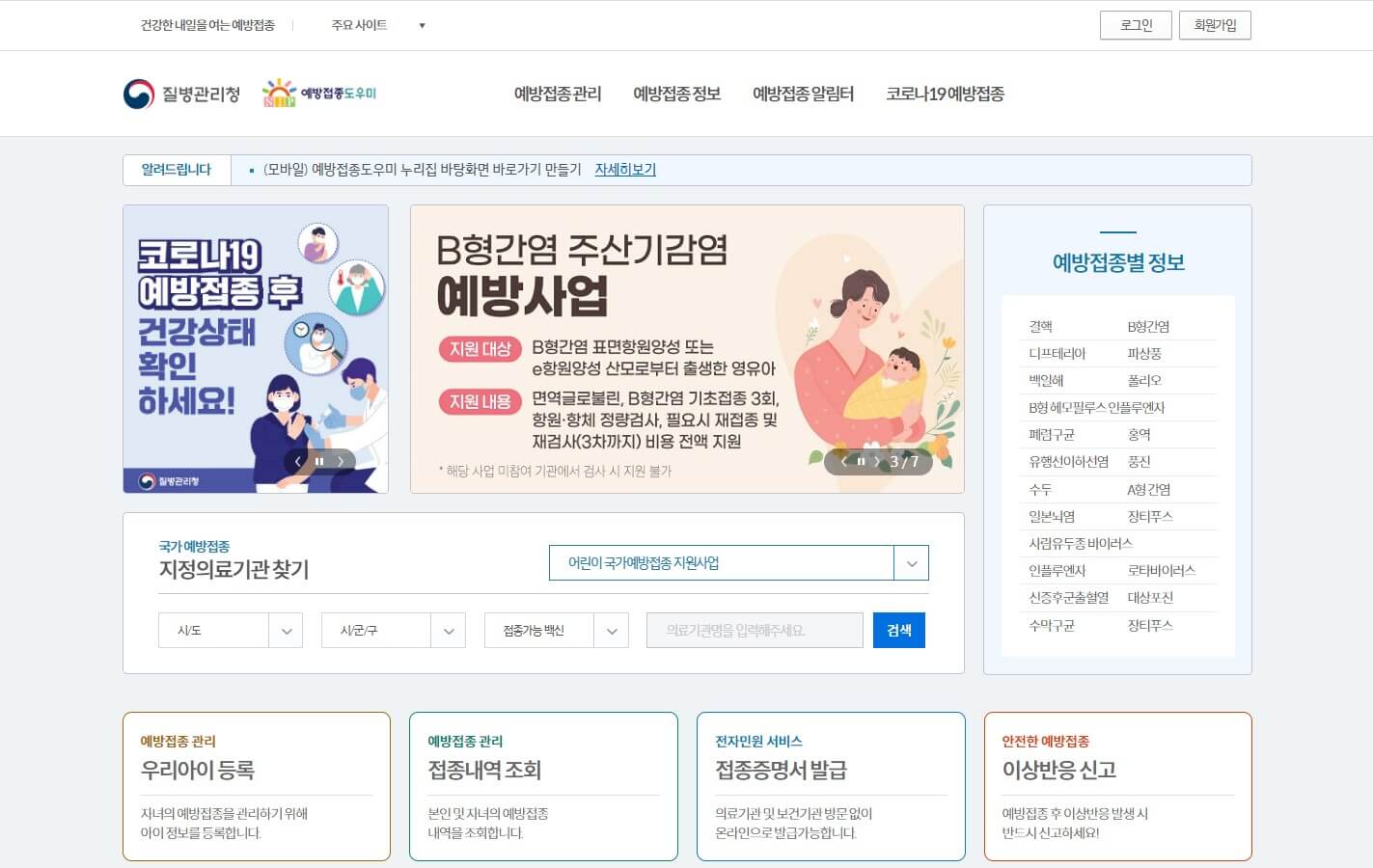Go to previous slide on B형간염 banner
1373x868 pixels.
pos(842,462)
